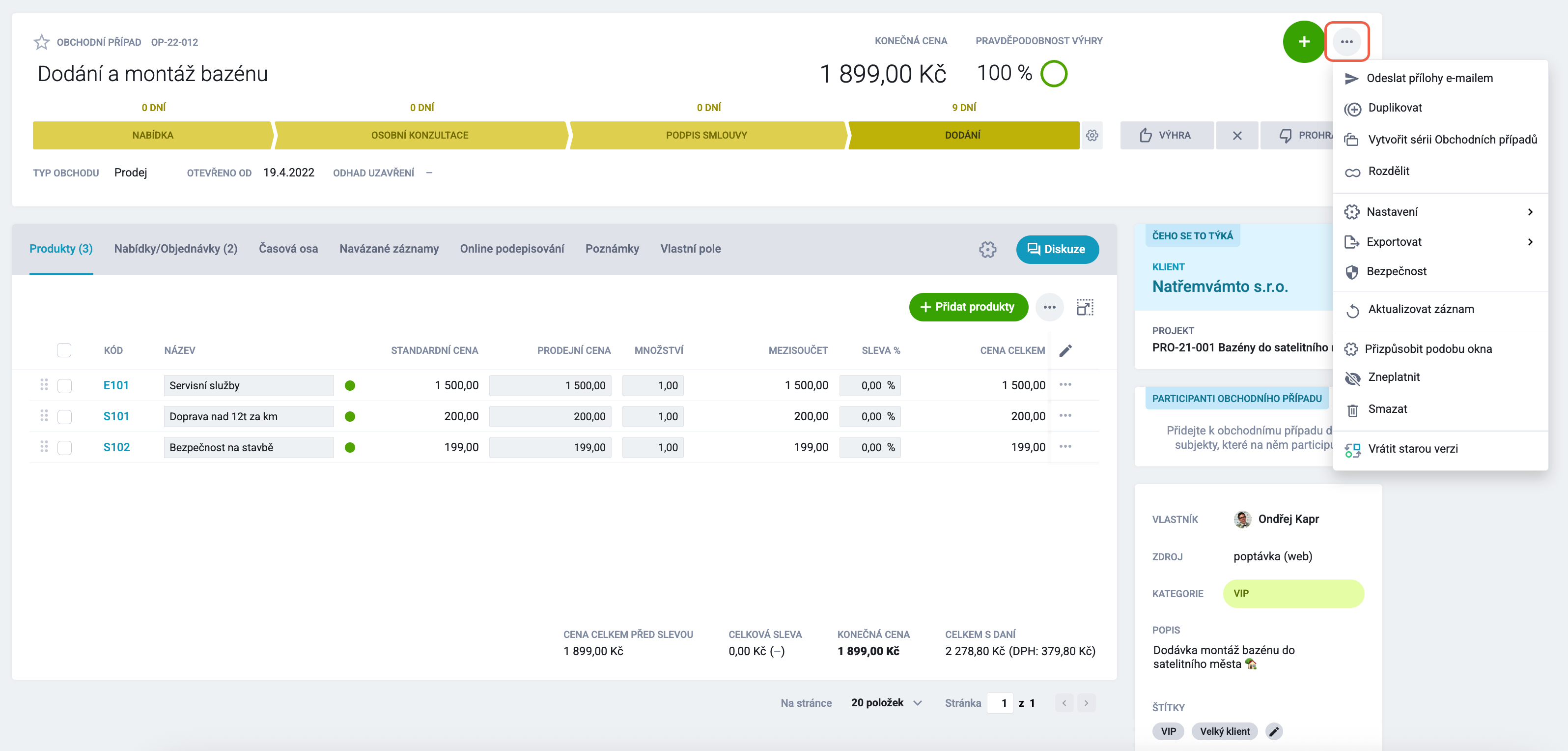Image resolution: width=1568 pixels, height=751 pixels.
Task: Click the tab settings gear beside Diskuze
Action: (x=987, y=249)
